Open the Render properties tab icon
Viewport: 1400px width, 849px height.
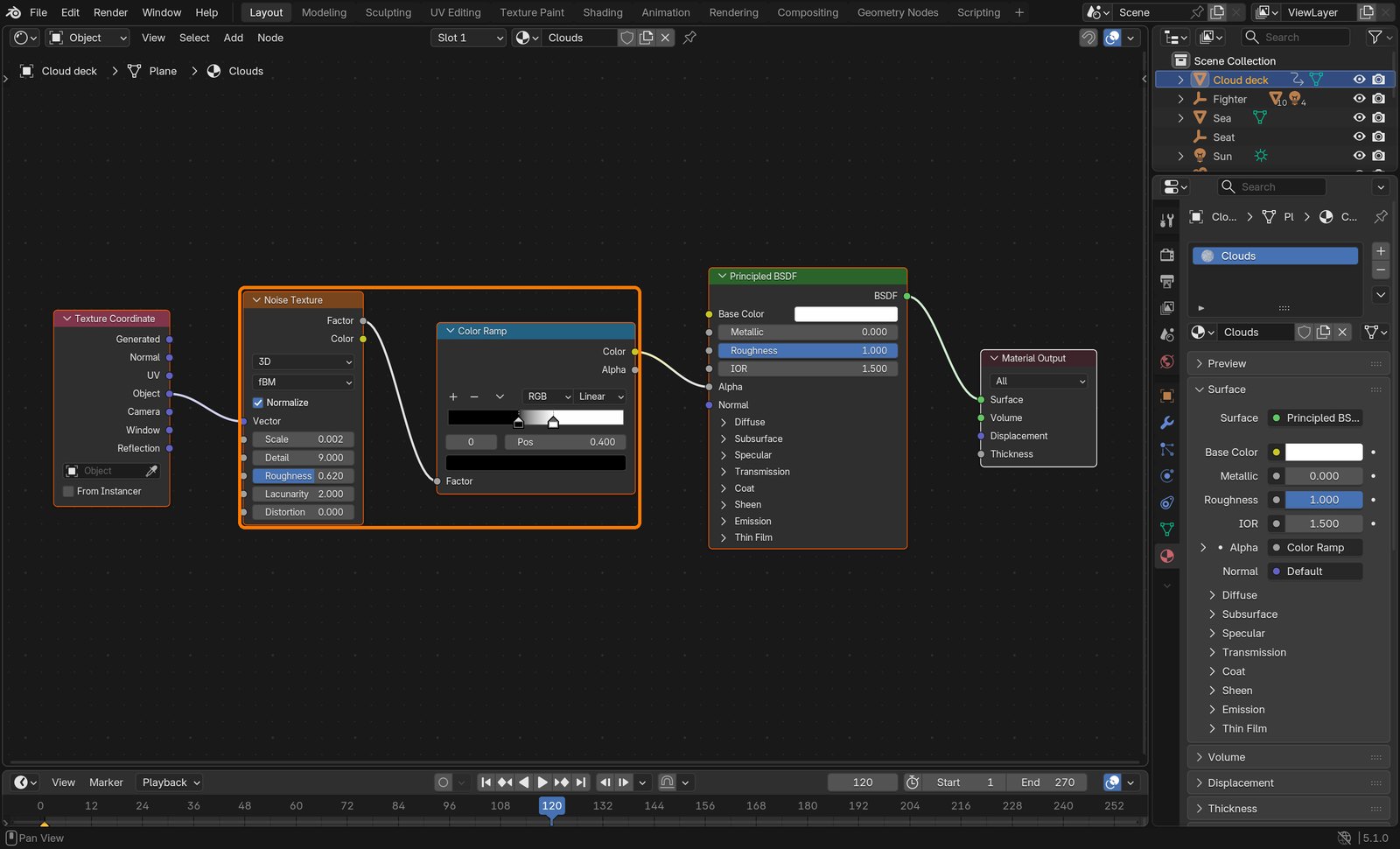click(x=1166, y=255)
